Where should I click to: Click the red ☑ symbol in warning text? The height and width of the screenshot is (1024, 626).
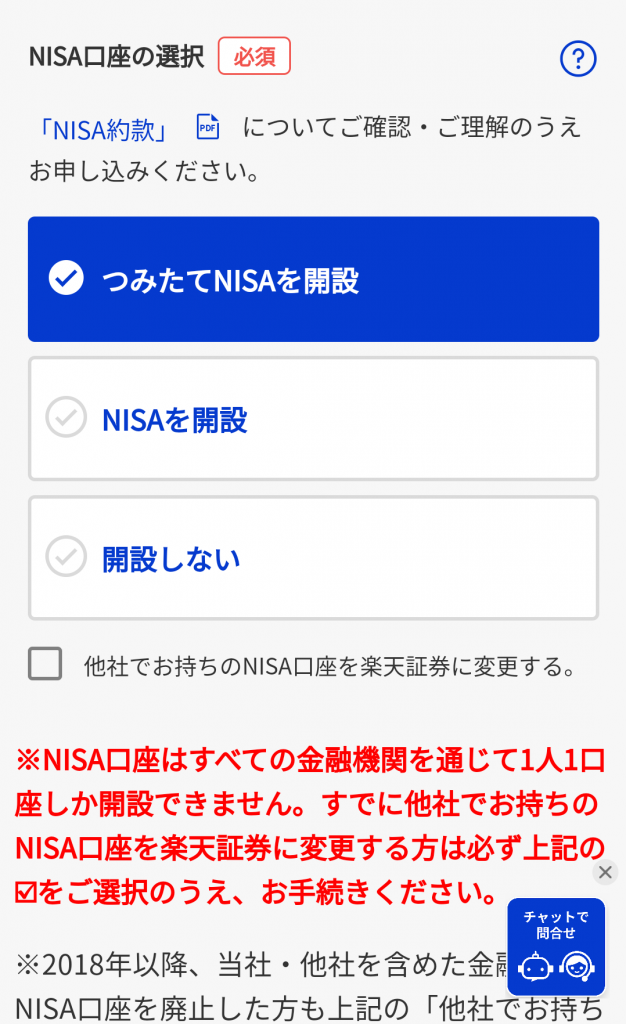click(x=25, y=890)
